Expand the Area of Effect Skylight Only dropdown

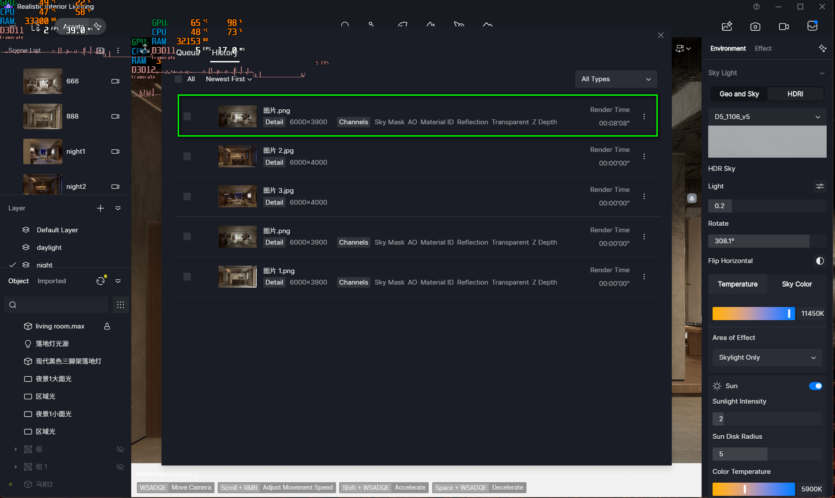point(766,357)
